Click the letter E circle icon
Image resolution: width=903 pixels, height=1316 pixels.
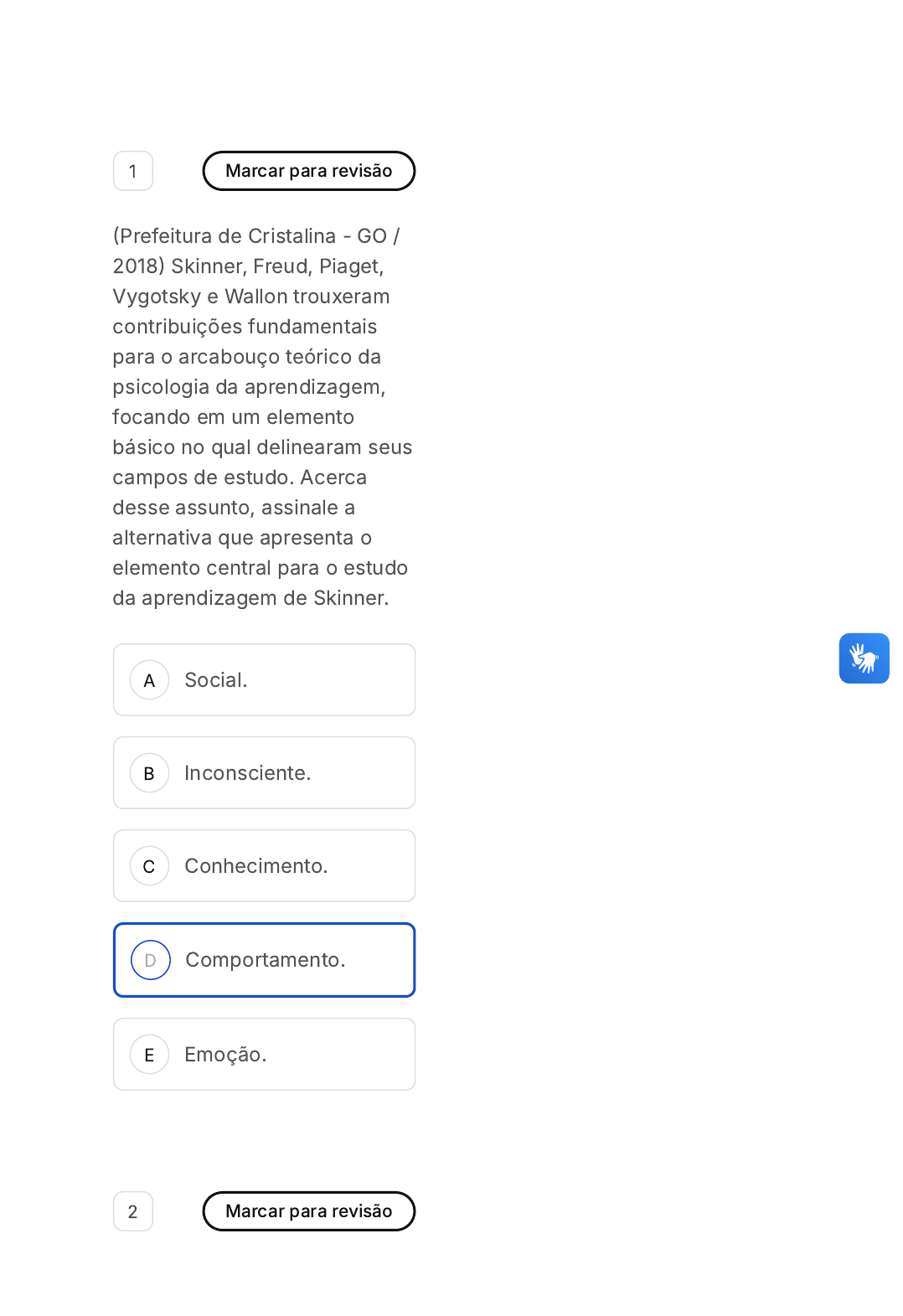click(149, 1055)
